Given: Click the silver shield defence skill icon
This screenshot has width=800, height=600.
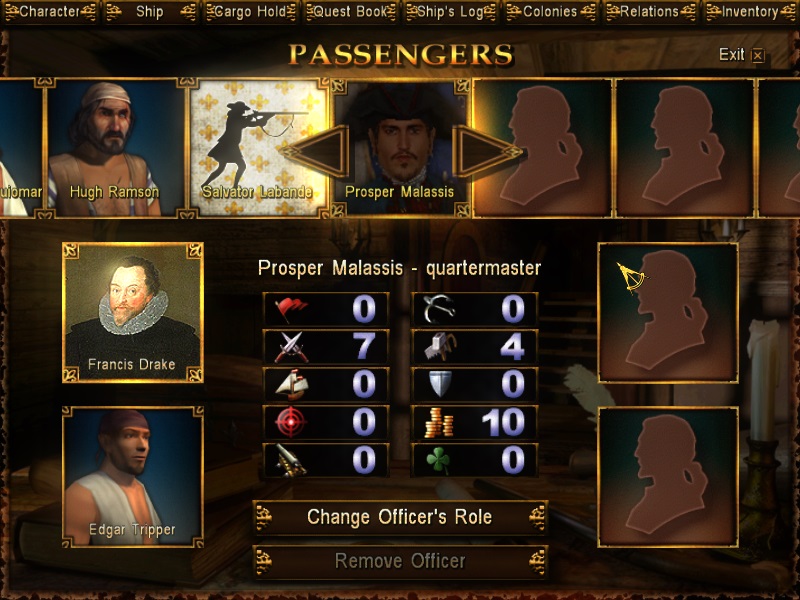Looking at the screenshot, I should click(x=440, y=384).
